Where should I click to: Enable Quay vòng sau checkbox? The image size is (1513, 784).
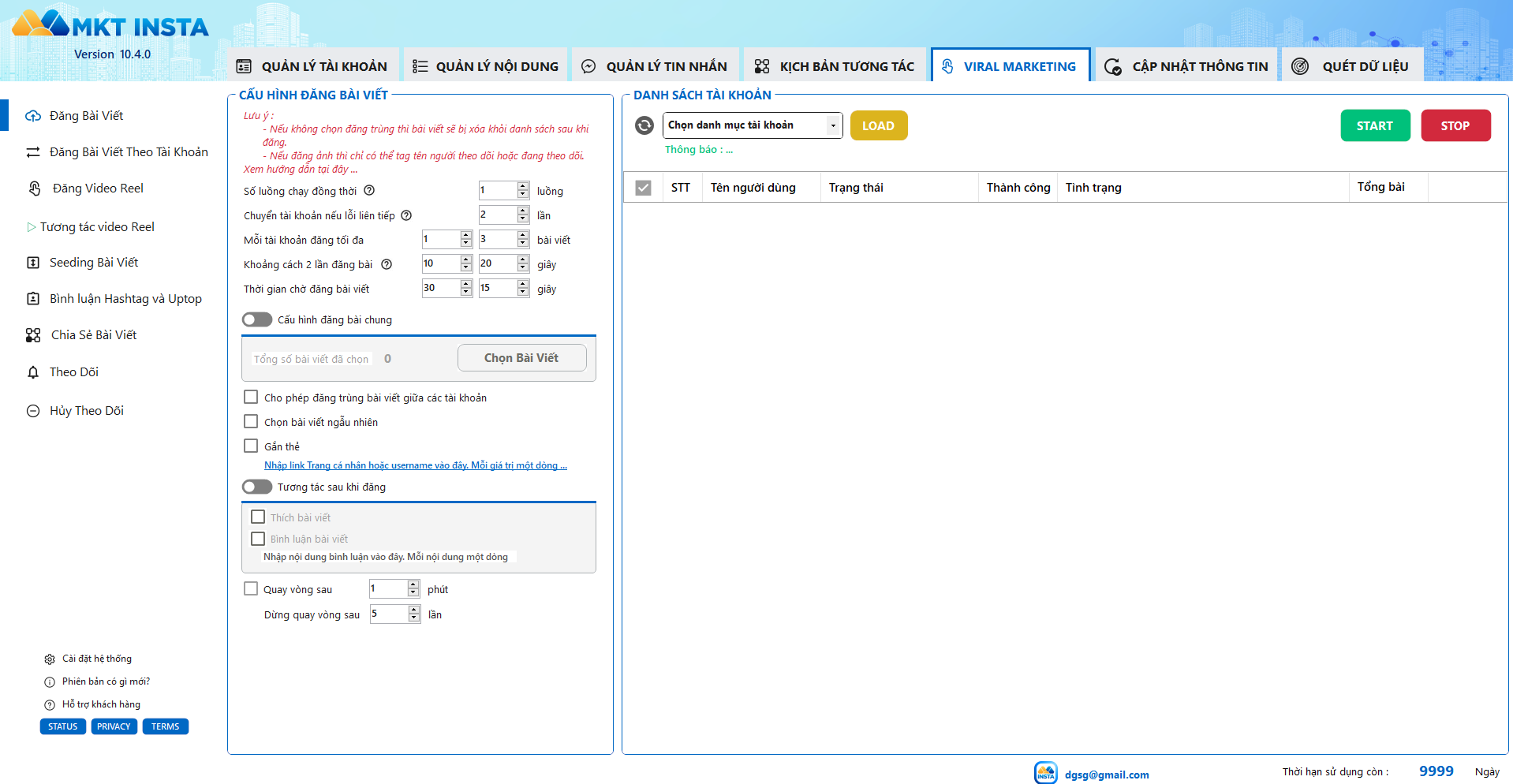[251, 588]
